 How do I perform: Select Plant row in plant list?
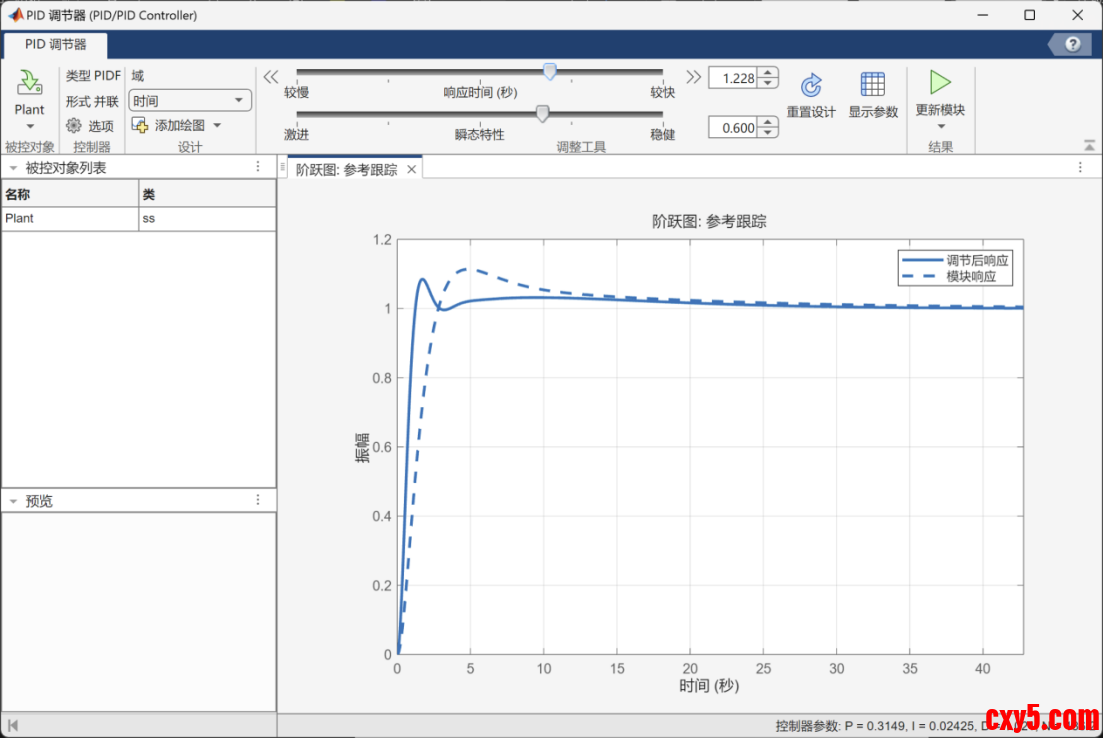coord(70,218)
